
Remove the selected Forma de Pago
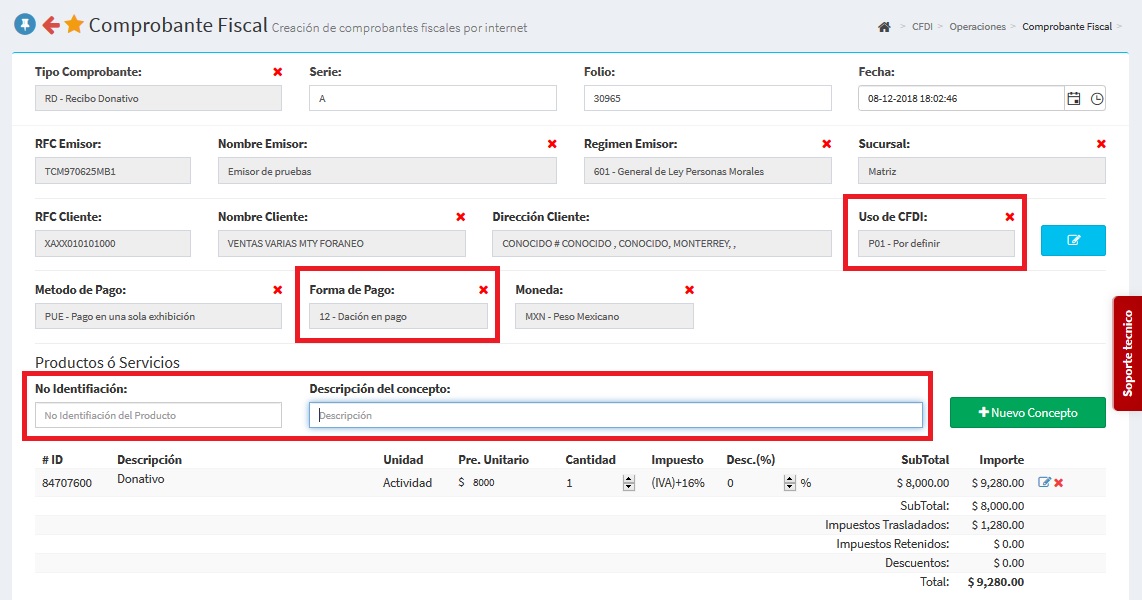pos(483,290)
